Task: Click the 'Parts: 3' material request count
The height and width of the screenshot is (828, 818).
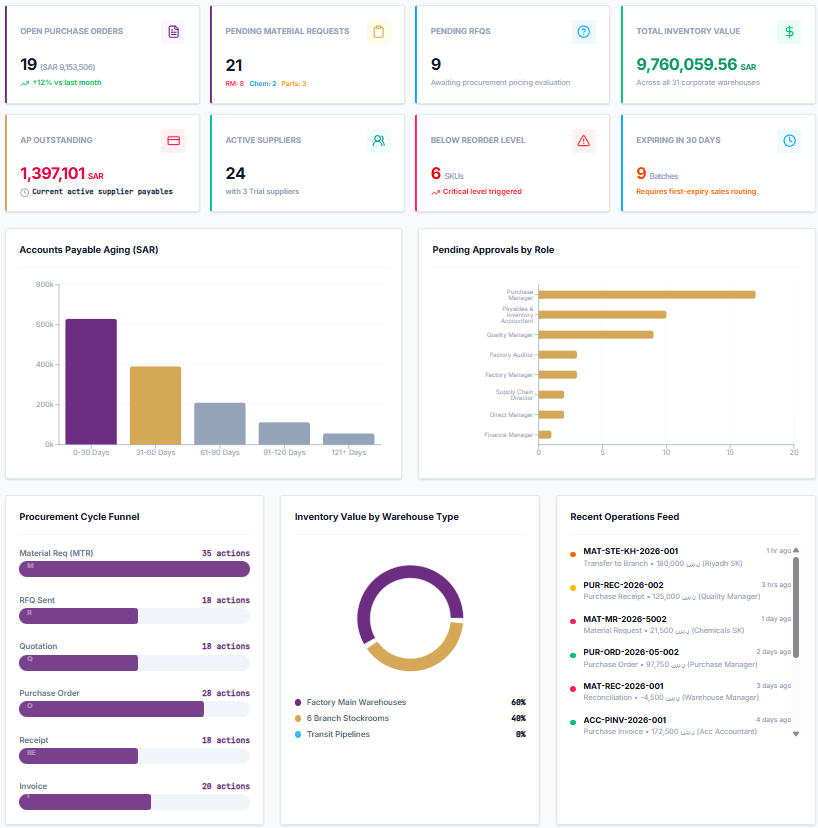Action: pyautogui.click(x=294, y=83)
